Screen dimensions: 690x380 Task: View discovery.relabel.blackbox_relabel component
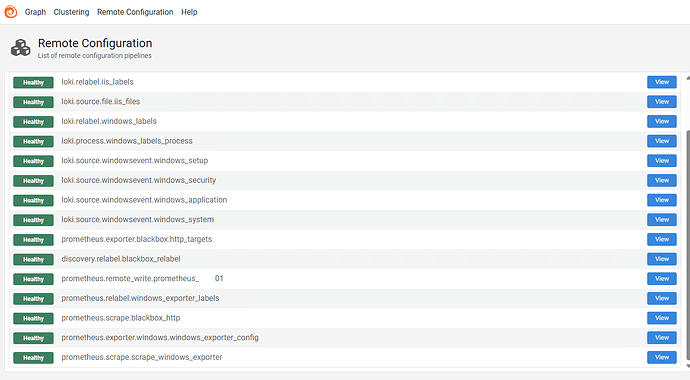click(662, 259)
